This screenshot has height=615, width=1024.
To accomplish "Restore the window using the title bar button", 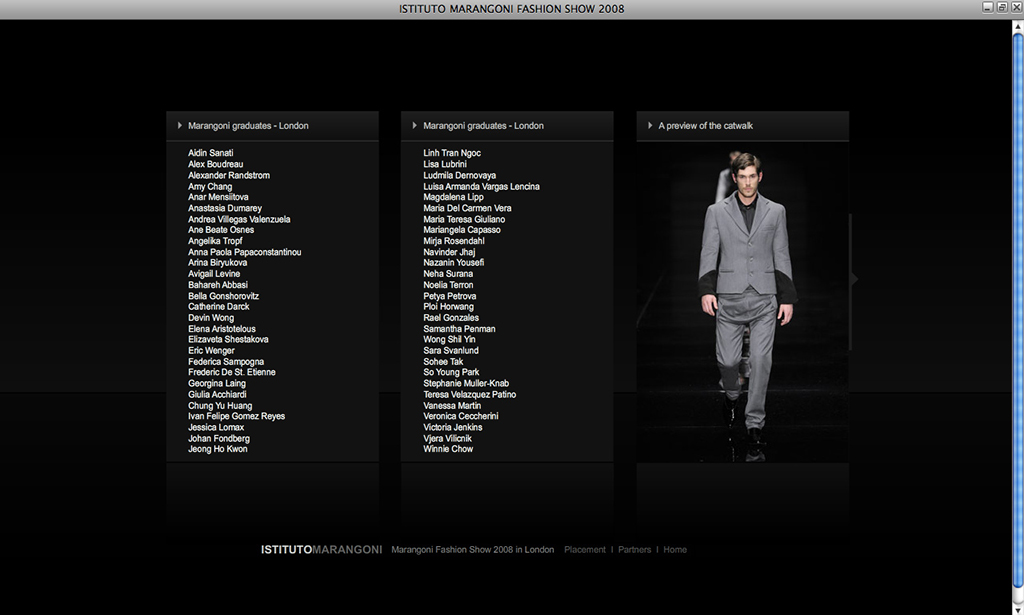I will tap(1002, 7).
